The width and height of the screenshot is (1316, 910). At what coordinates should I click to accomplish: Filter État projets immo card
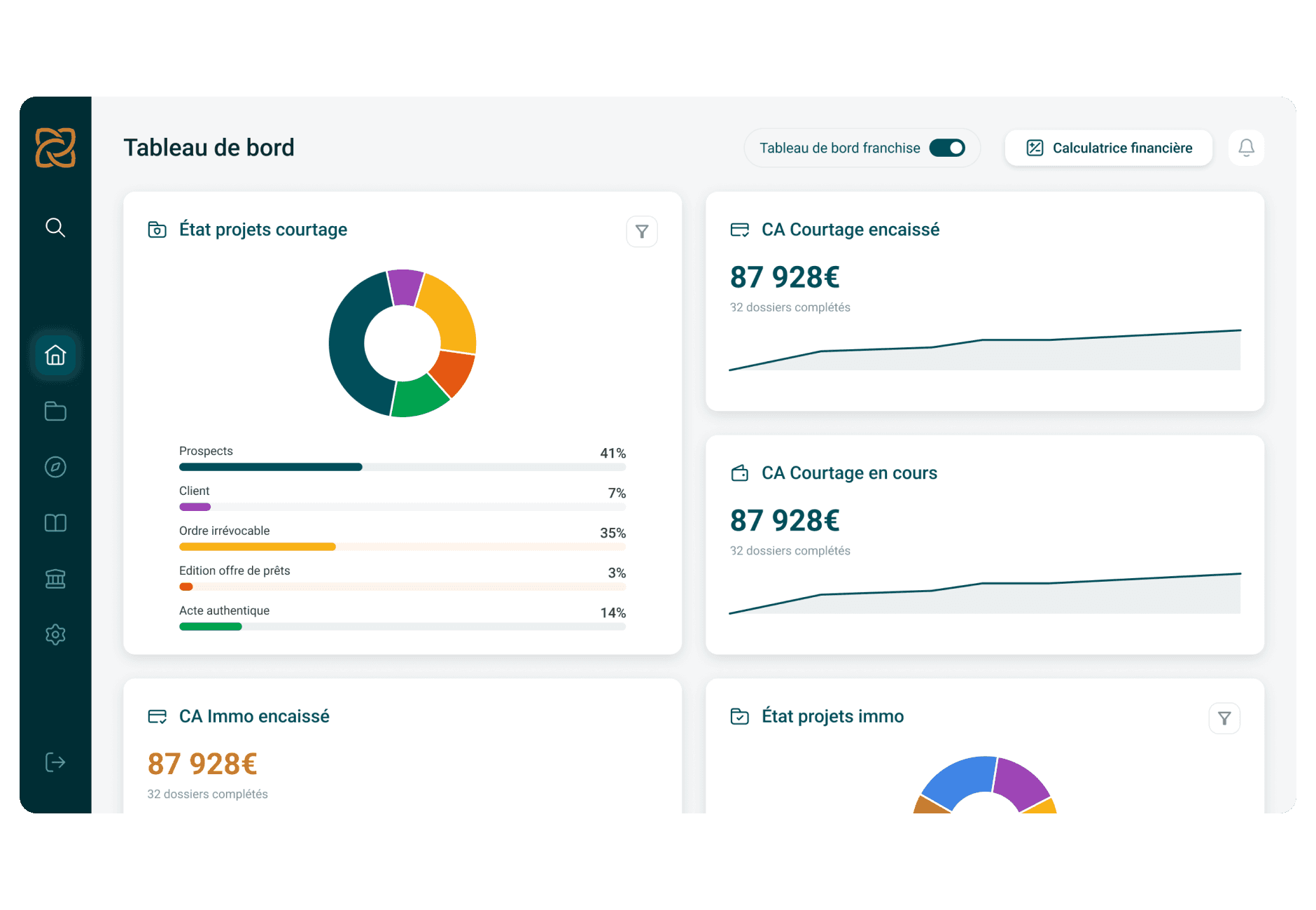pyautogui.click(x=1224, y=718)
